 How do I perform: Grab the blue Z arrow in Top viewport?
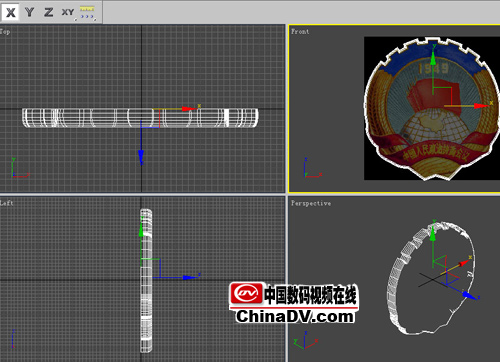[x=141, y=157]
